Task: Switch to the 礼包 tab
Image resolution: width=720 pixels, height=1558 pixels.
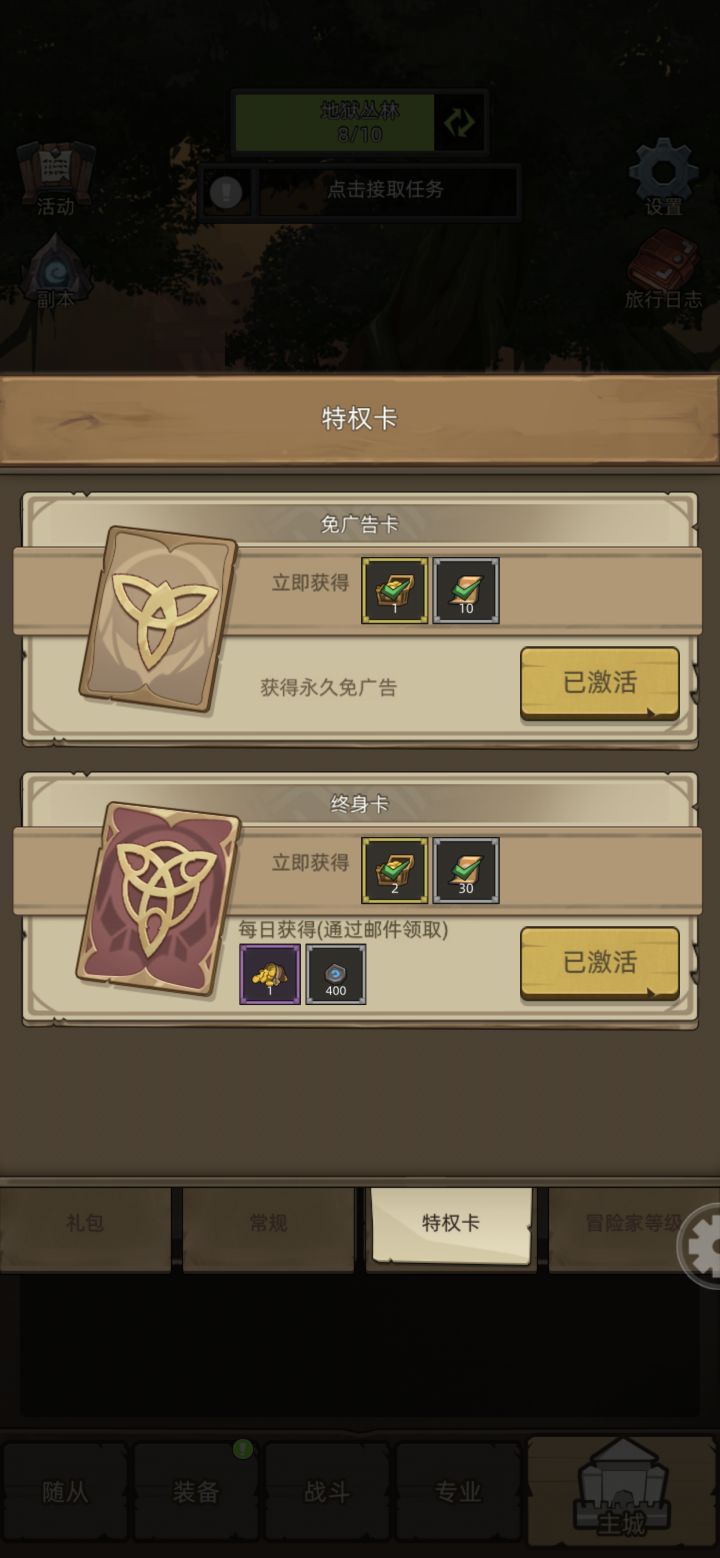Action: pos(85,1224)
